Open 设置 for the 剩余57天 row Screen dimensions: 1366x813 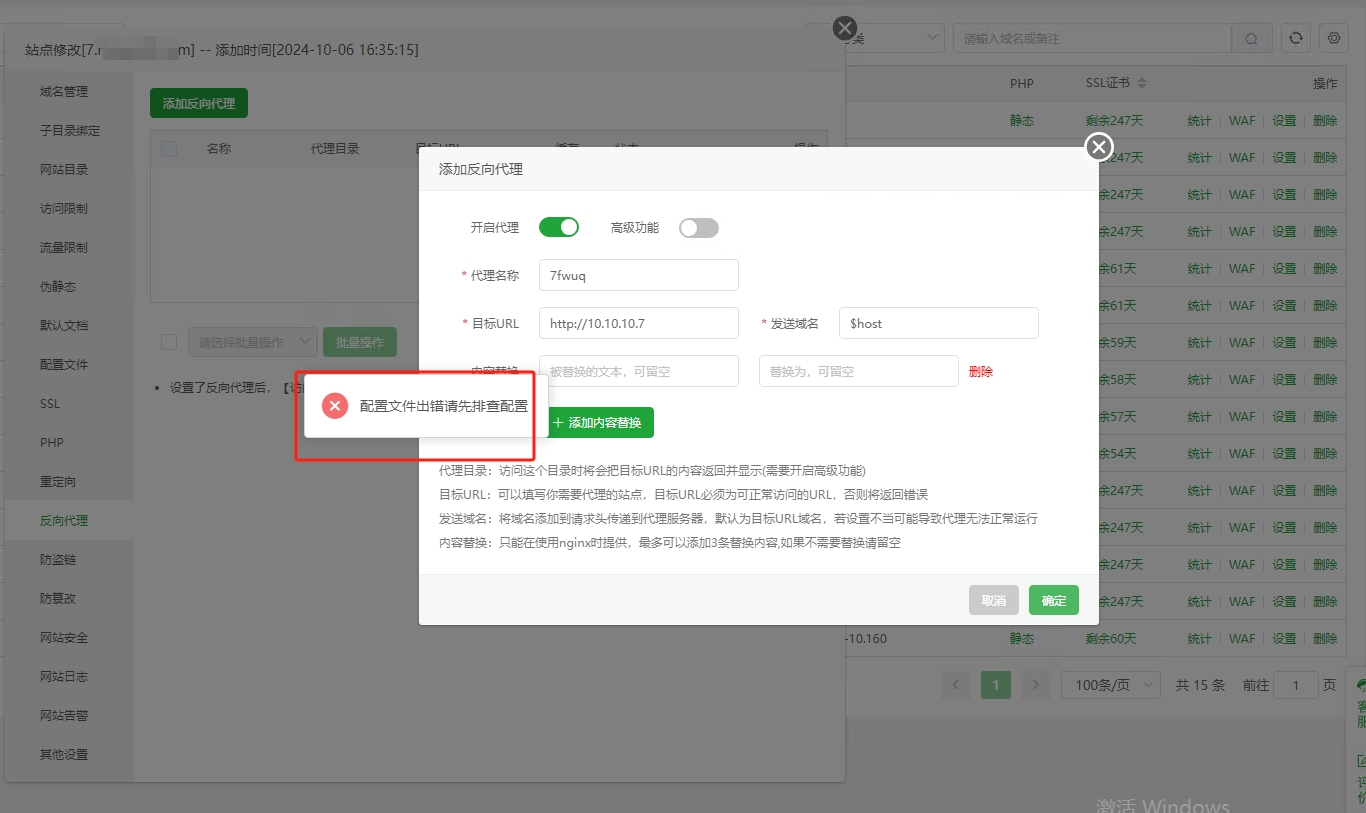pos(1284,416)
